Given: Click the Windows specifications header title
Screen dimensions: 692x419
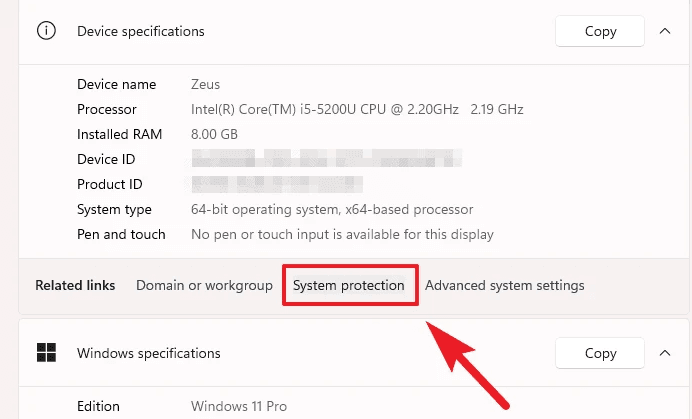Looking at the screenshot, I should click(x=149, y=353).
